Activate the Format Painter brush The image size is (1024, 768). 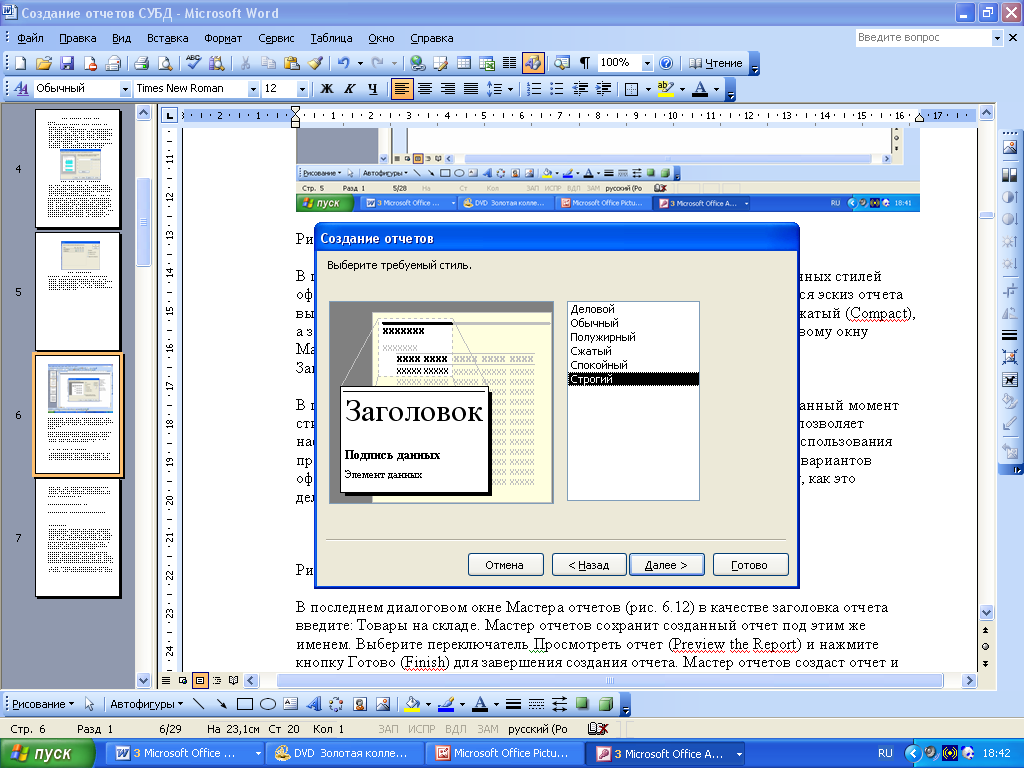pos(315,63)
